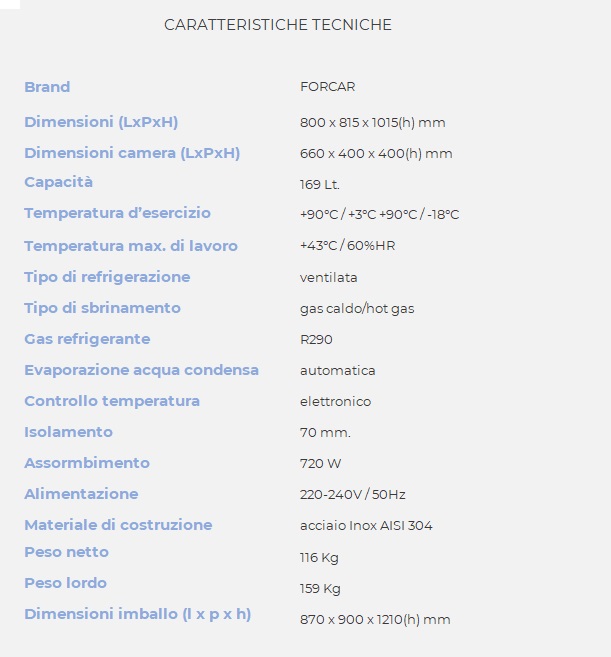Click the FORCAR brand value
This screenshot has height=657, width=611.
click(x=327, y=87)
